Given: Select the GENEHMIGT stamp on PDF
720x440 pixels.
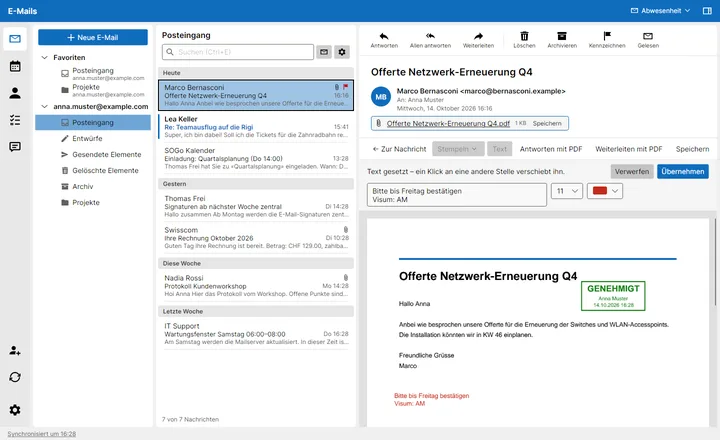Looking at the screenshot, I should coord(613,296).
